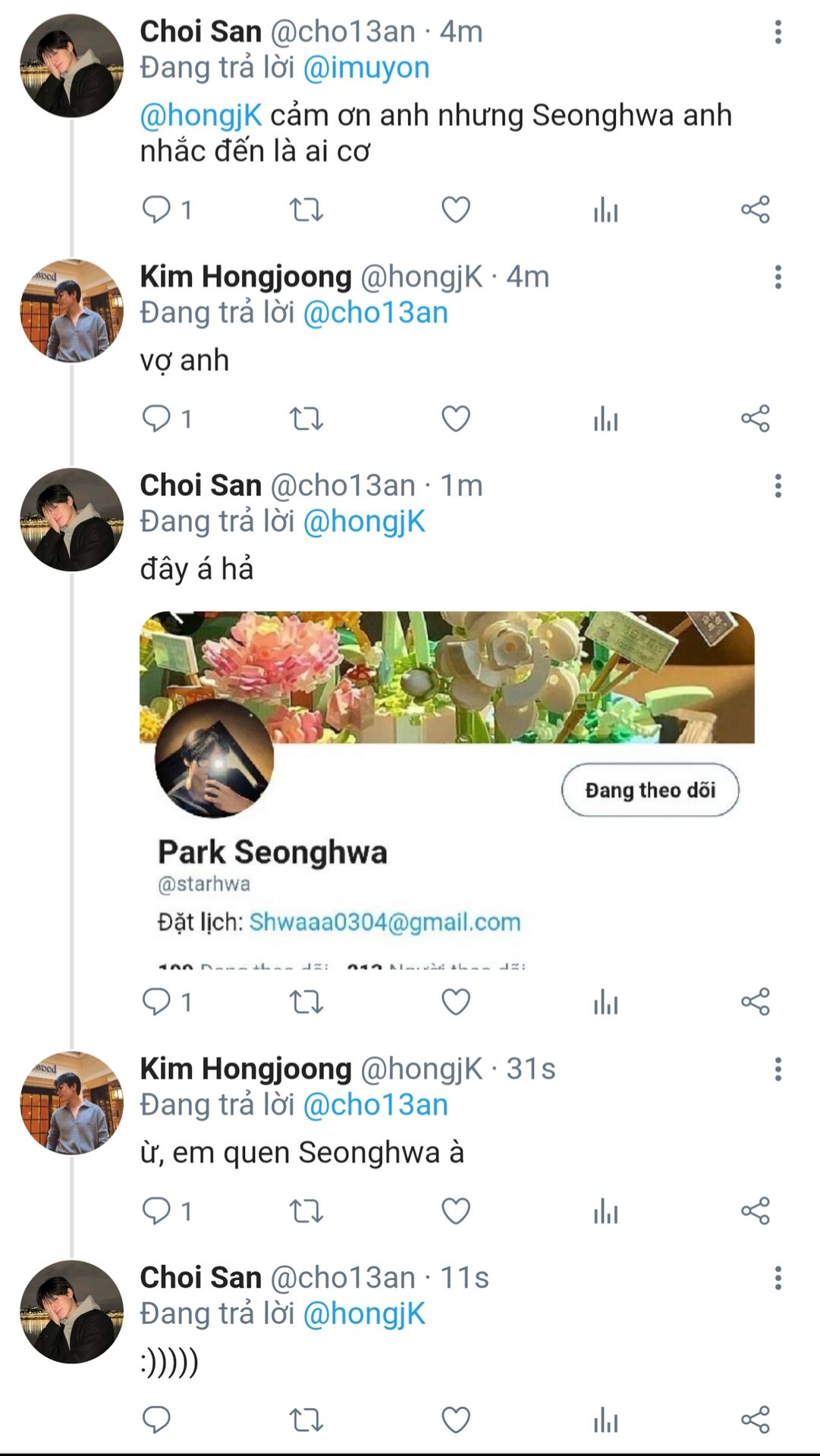Open more options on "vợ anh" tweet
820x1456 pixels.
[778, 278]
